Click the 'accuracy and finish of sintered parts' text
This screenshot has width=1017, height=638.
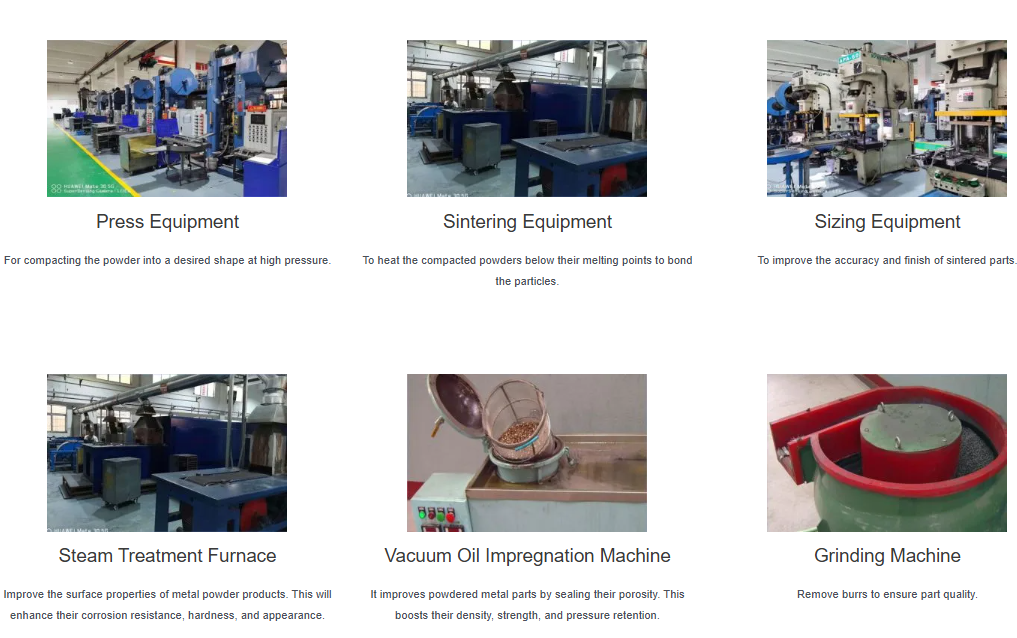click(x=887, y=260)
